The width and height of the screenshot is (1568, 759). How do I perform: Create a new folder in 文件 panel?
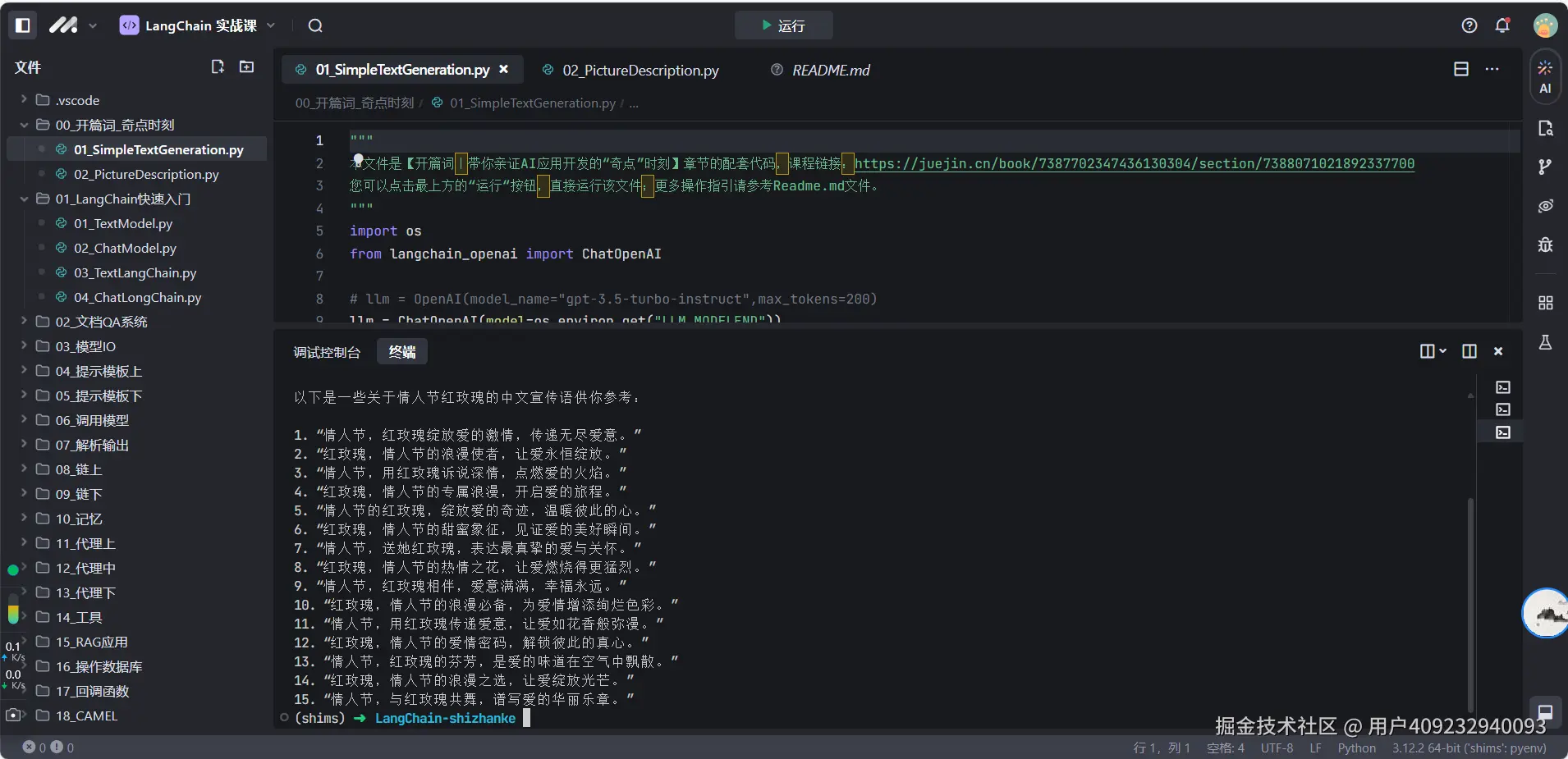point(245,66)
